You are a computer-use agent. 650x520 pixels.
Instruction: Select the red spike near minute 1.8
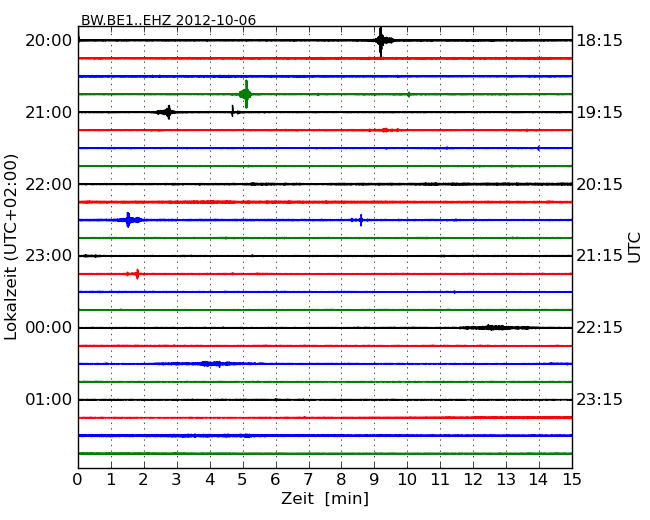(137, 274)
